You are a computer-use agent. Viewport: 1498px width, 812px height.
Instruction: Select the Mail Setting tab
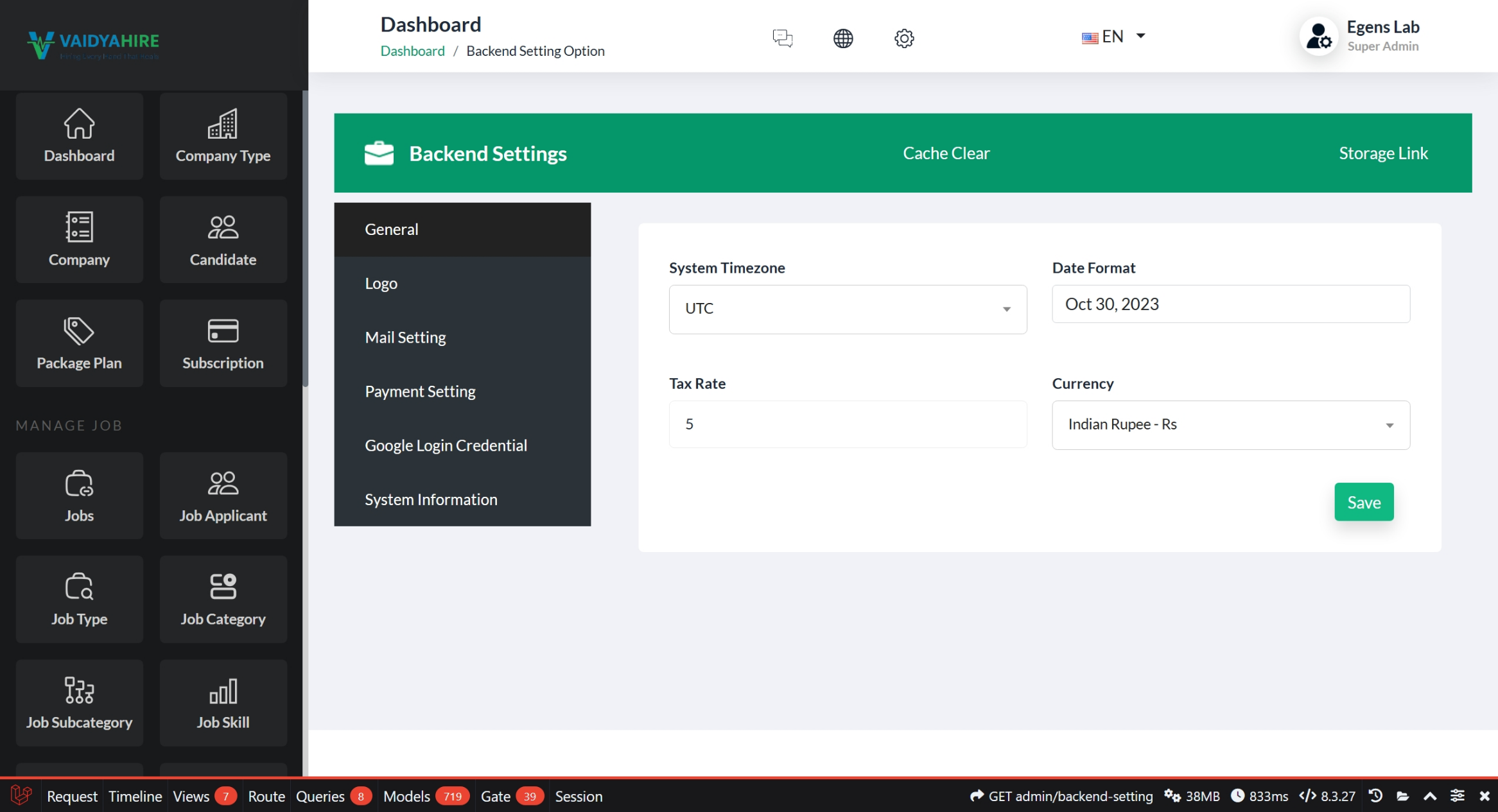pyautogui.click(x=405, y=337)
